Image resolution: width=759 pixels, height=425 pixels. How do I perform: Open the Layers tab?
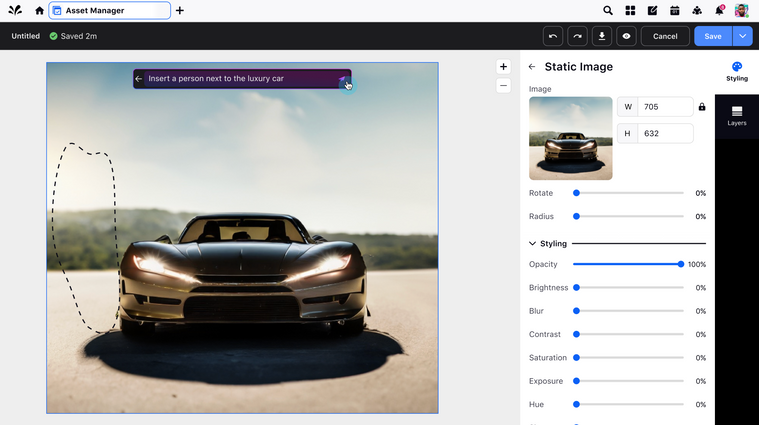737,116
